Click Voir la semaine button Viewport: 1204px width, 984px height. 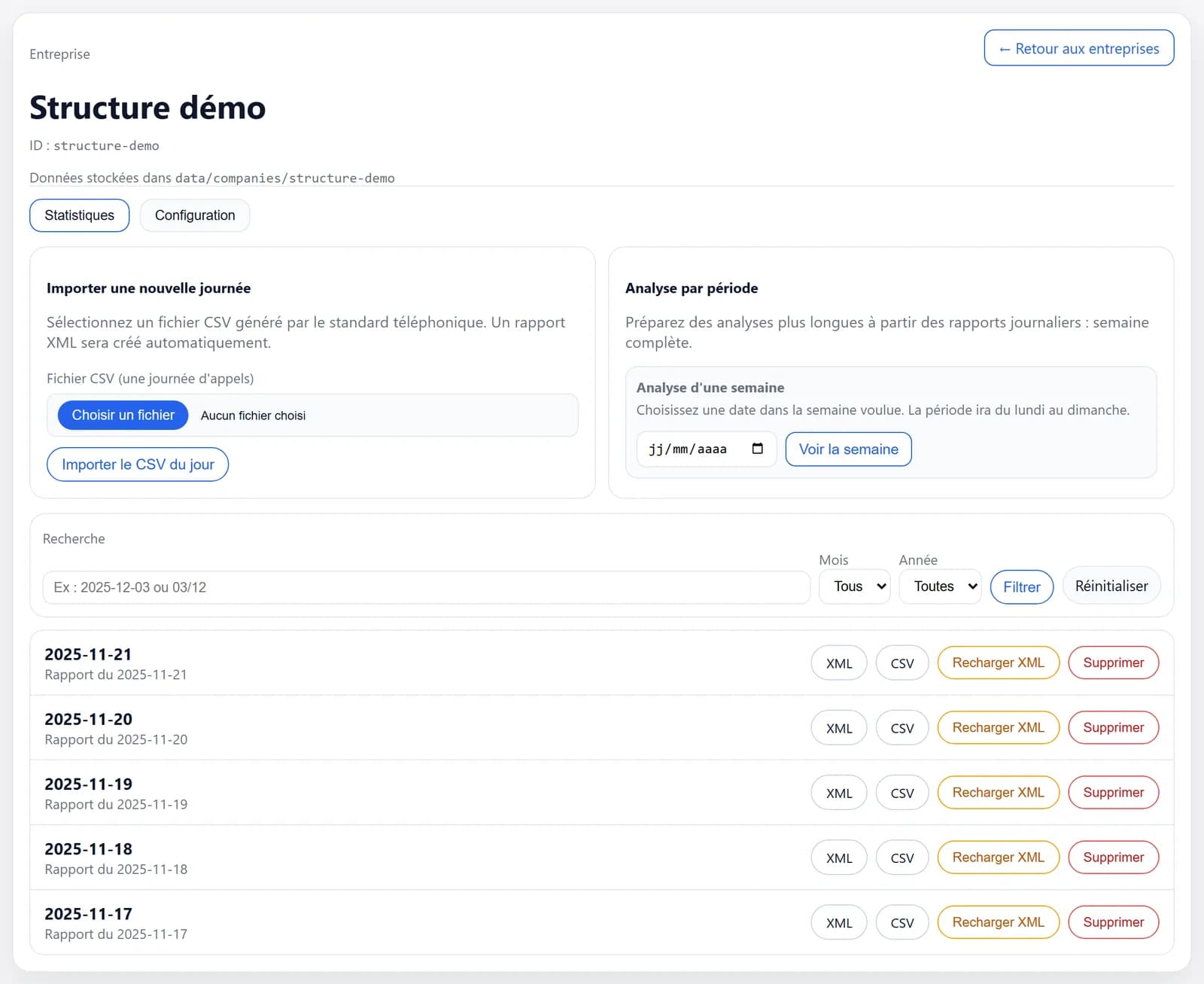pyautogui.click(x=848, y=449)
